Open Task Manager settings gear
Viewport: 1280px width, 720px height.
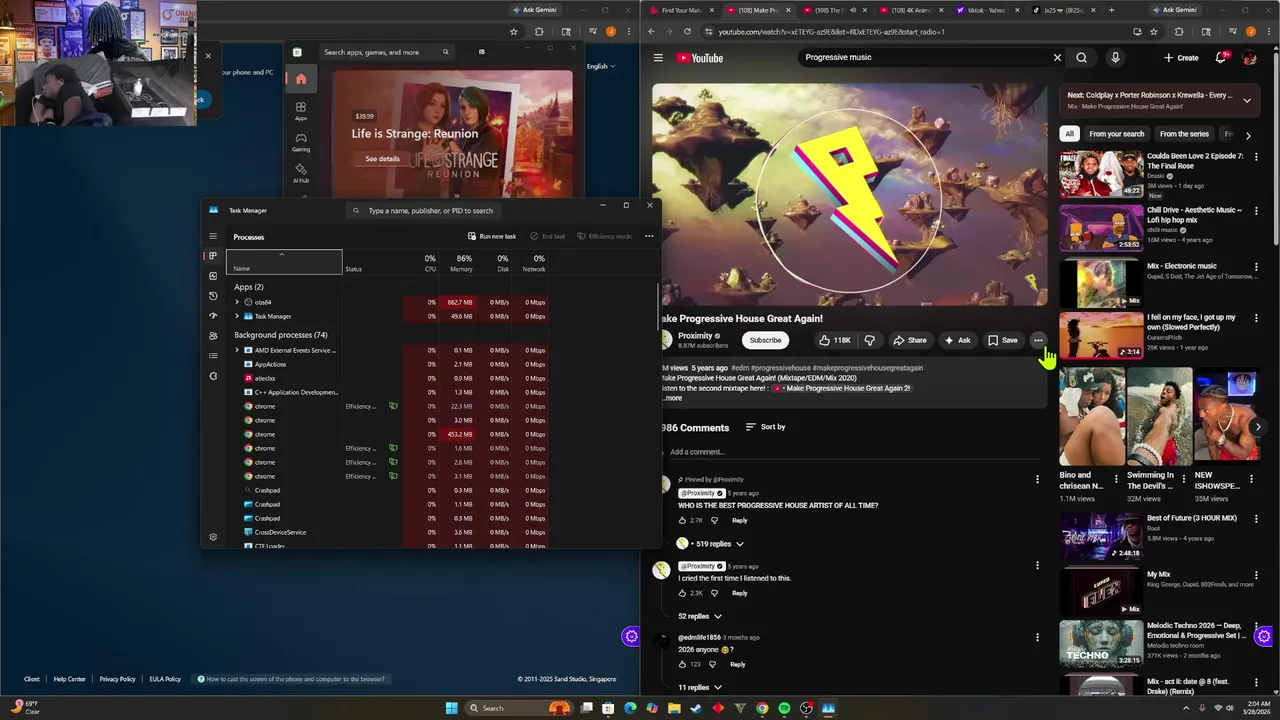[x=213, y=537]
